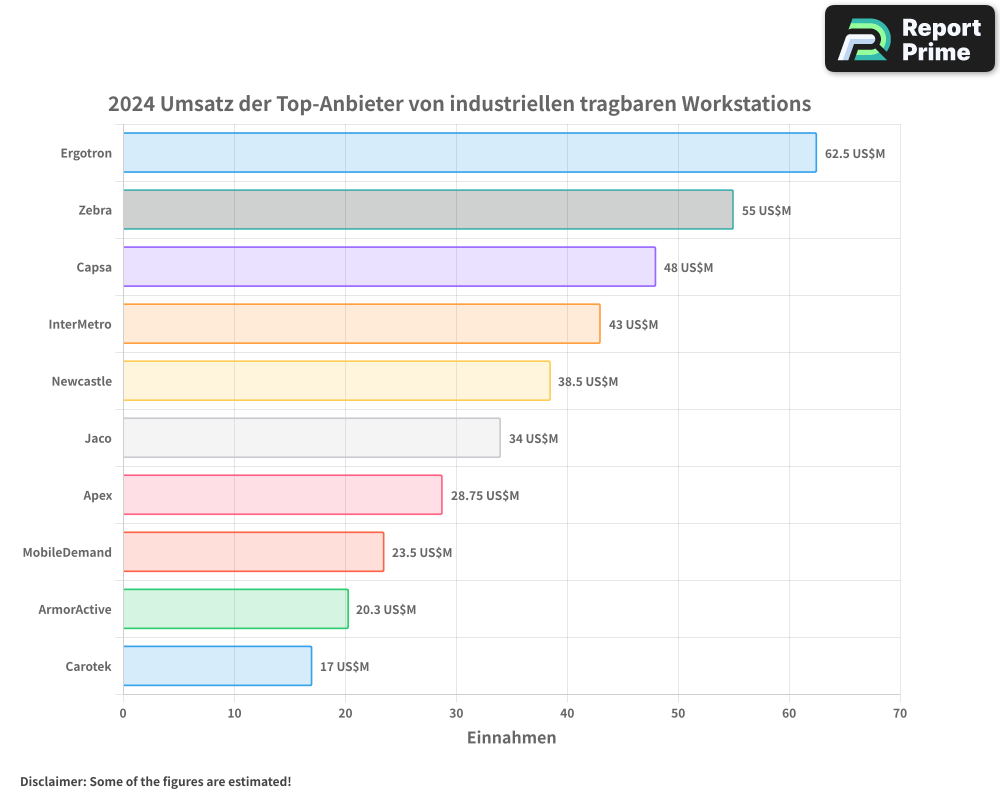Click the Capsa category label
This screenshot has width=1000, height=800.
(94, 267)
